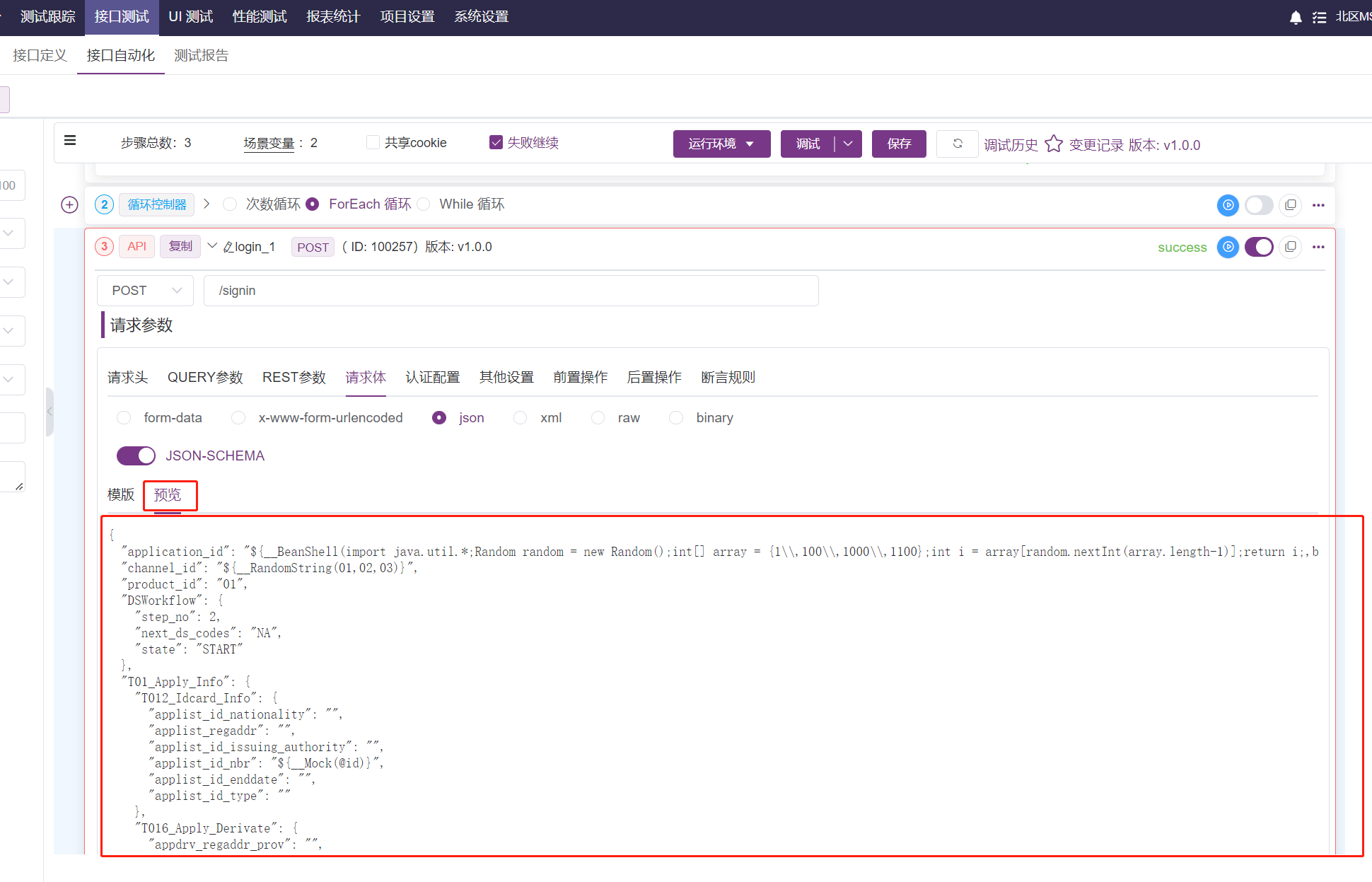
Task: Open the notification bell icon
Action: 1296,17
